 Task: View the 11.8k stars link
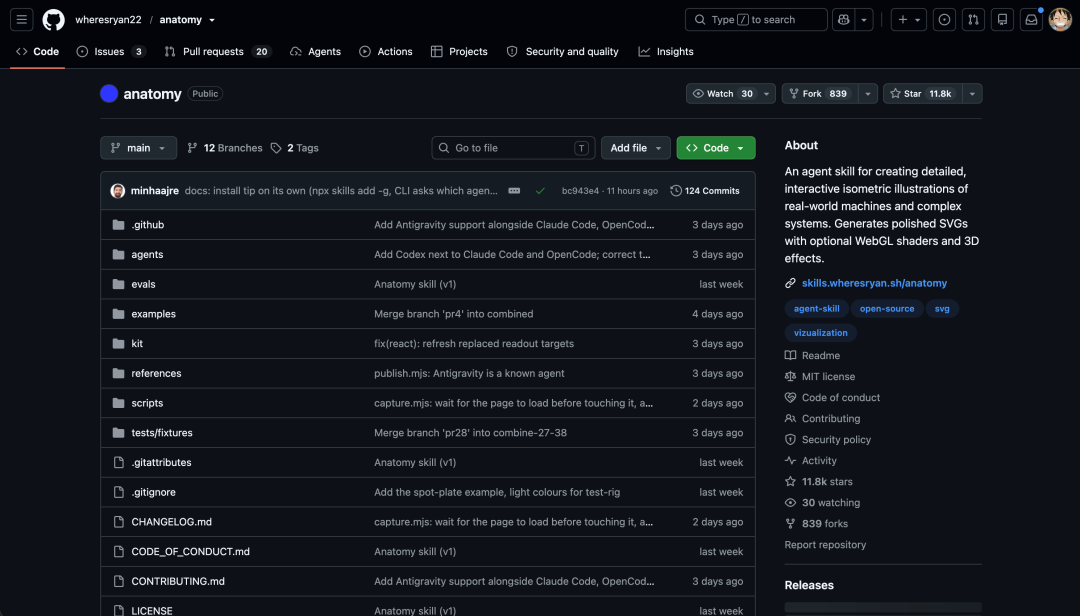pos(818,482)
